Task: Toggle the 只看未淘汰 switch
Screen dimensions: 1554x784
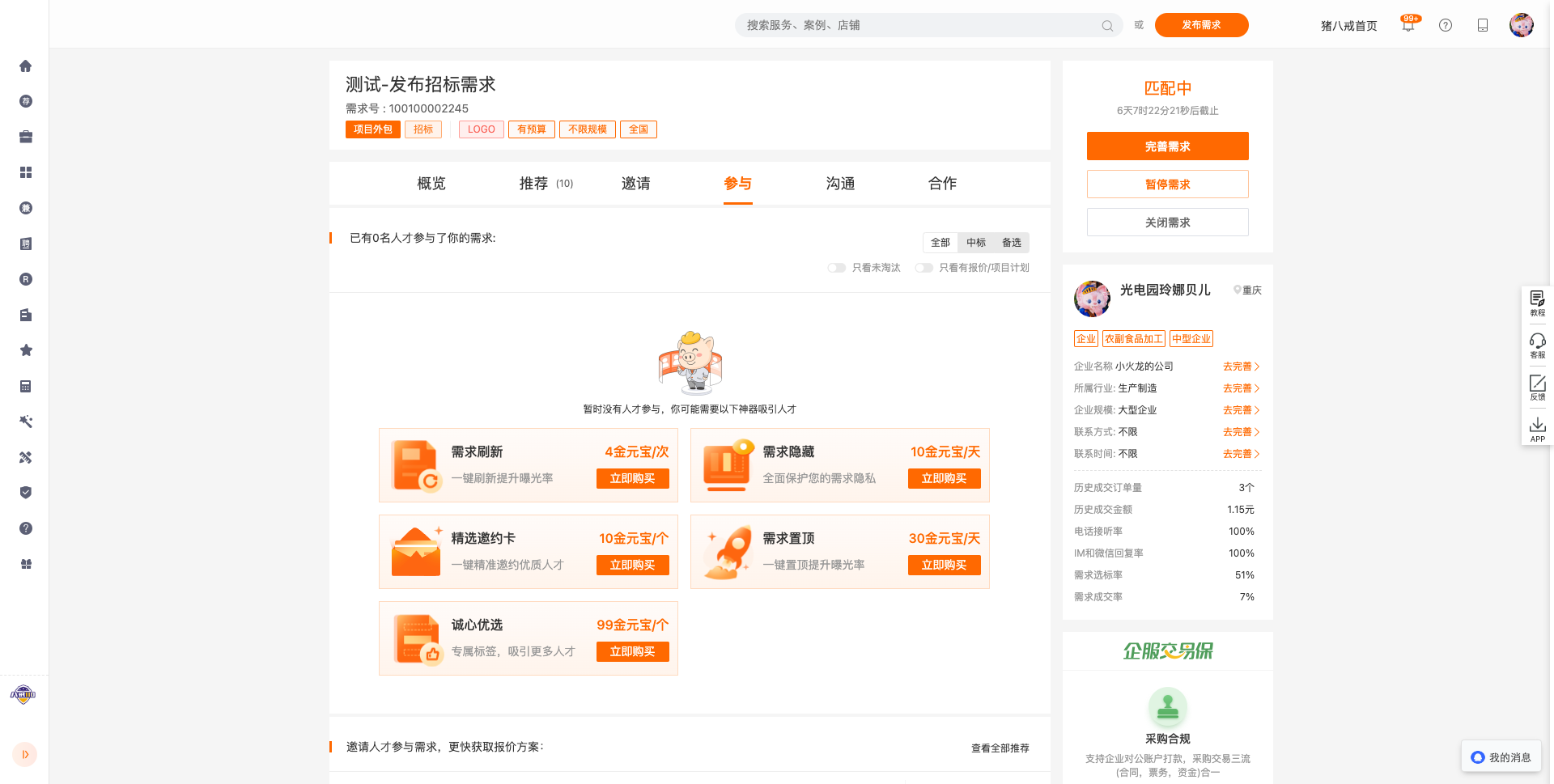Action: (x=837, y=268)
